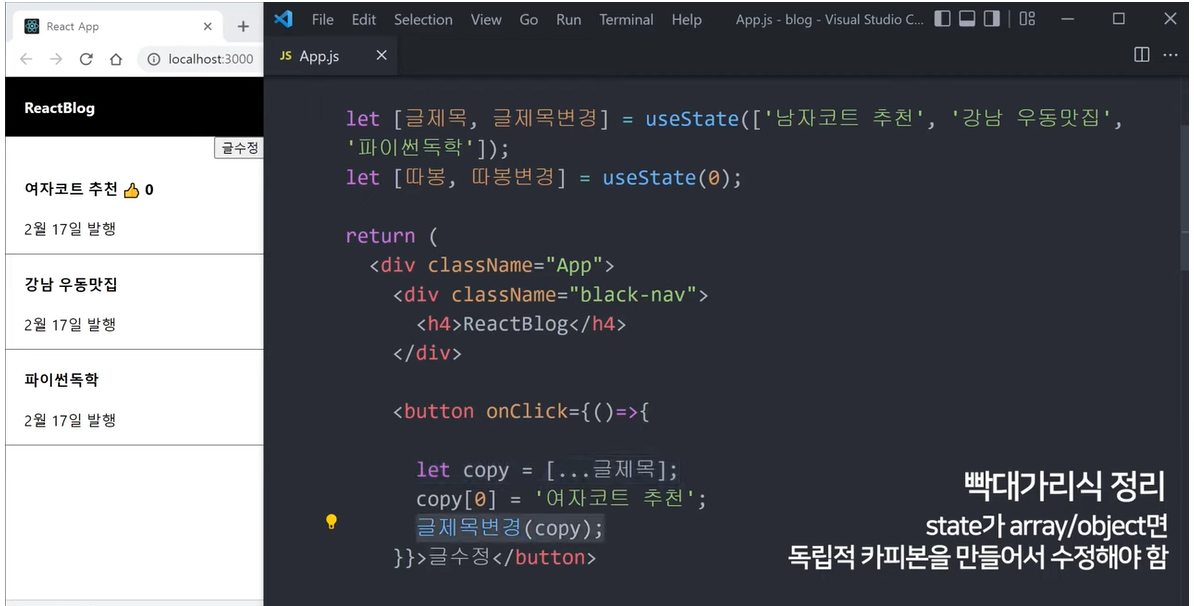Viewport: 1194px width, 606px height.
Task: Click the useState(0) code line
Action: tap(544, 177)
